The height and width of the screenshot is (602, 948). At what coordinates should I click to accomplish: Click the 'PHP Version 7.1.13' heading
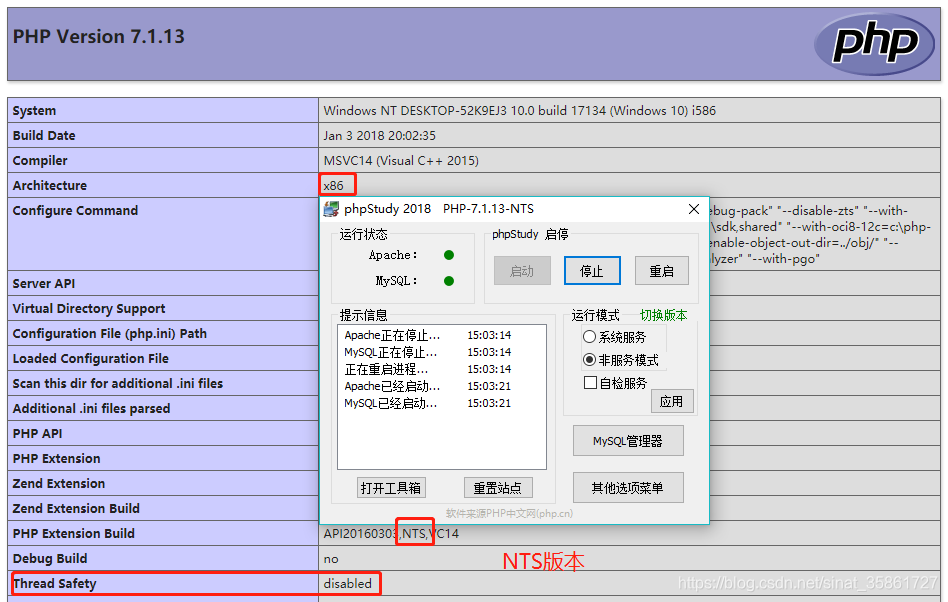99,37
